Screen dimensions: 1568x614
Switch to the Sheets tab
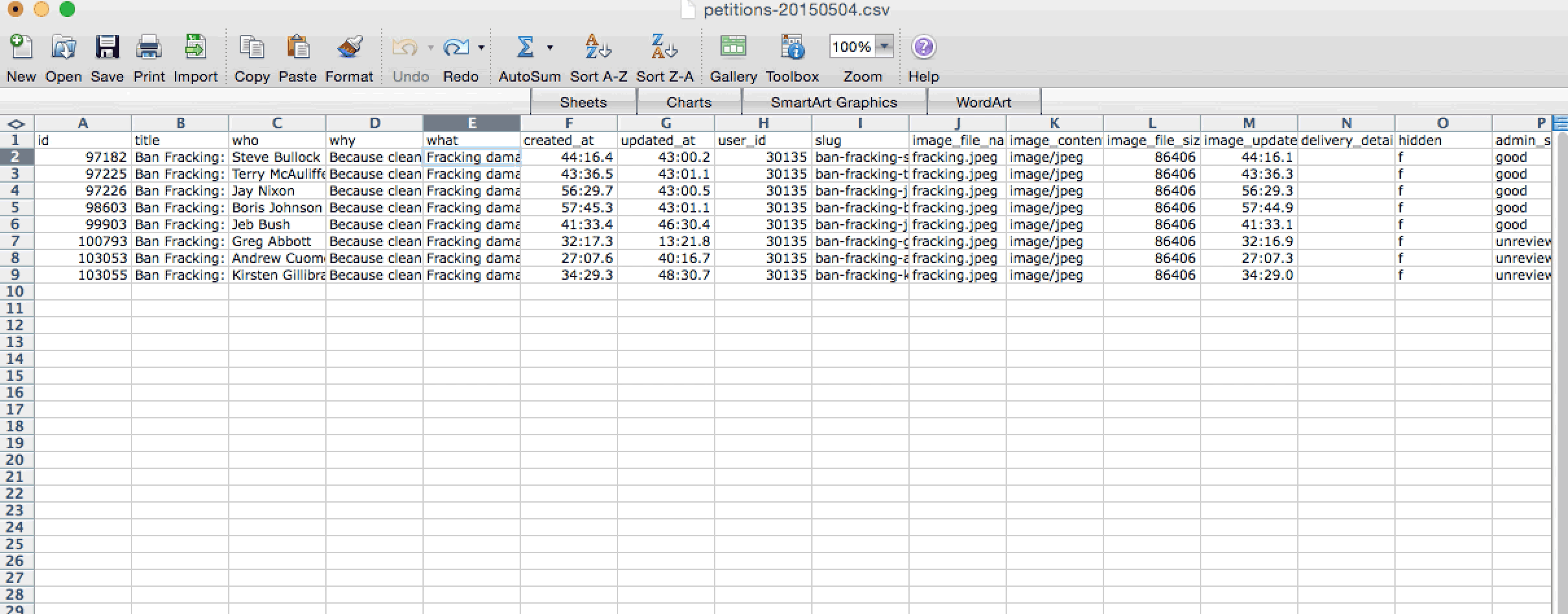[583, 102]
